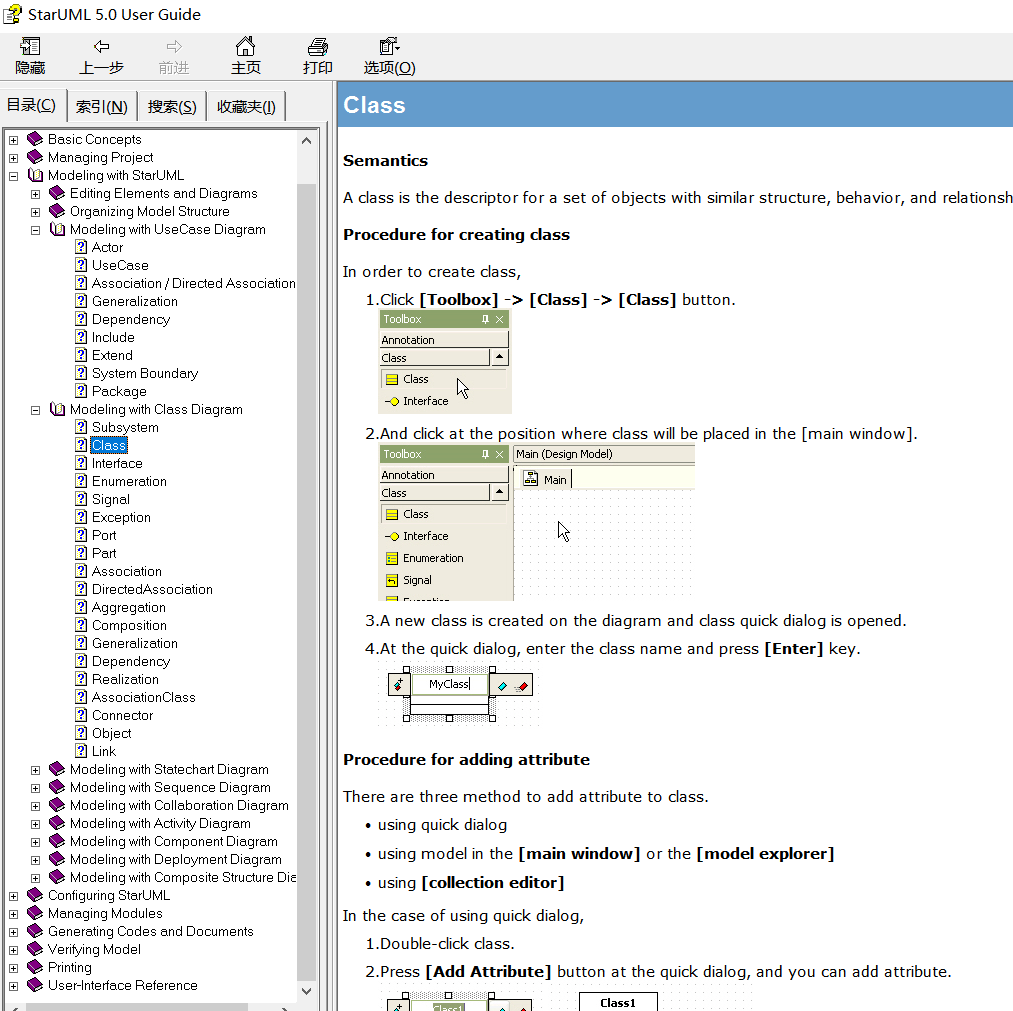Select Modeling with Component Diagram book icon
The image size is (1013, 1011).
57,841
